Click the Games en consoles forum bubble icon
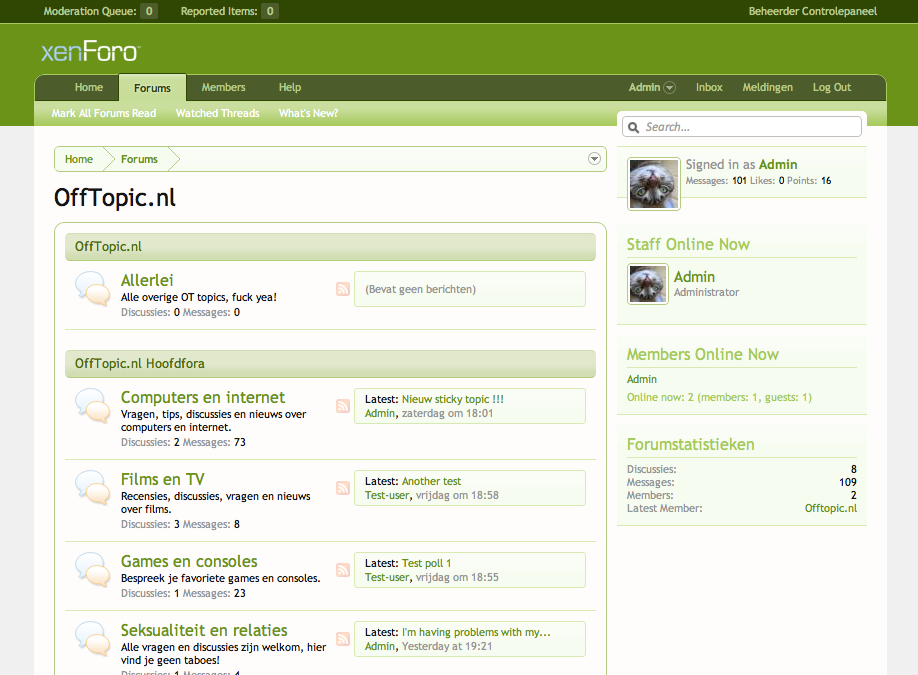 click(93, 570)
